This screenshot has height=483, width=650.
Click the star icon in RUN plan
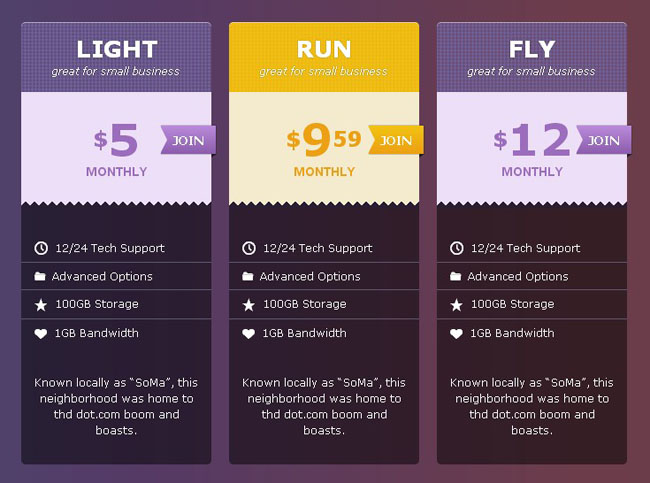coord(249,304)
